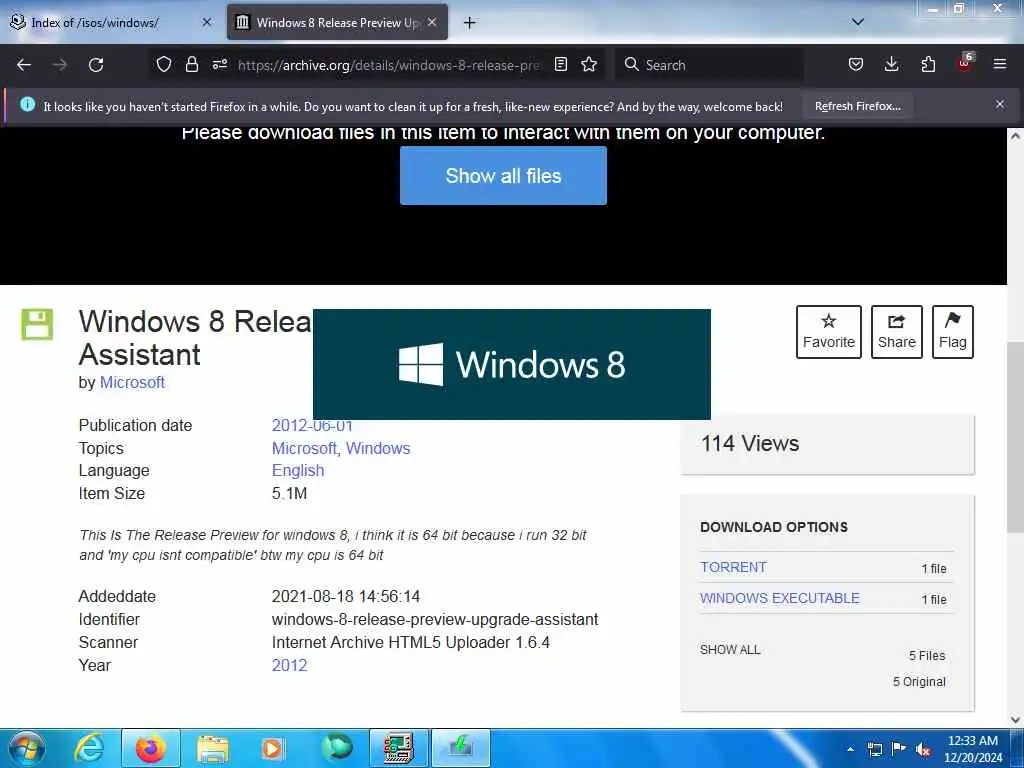The width and height of the screenshot is (1024, 768).
Task: Open the Microsoft author link
Action: [x=132, y=383]
